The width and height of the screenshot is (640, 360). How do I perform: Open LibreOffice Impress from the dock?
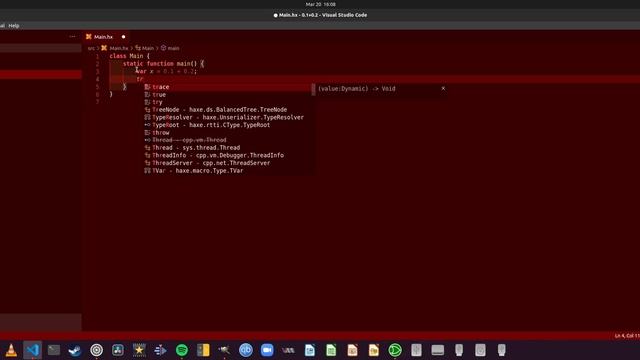pos(352,350)
